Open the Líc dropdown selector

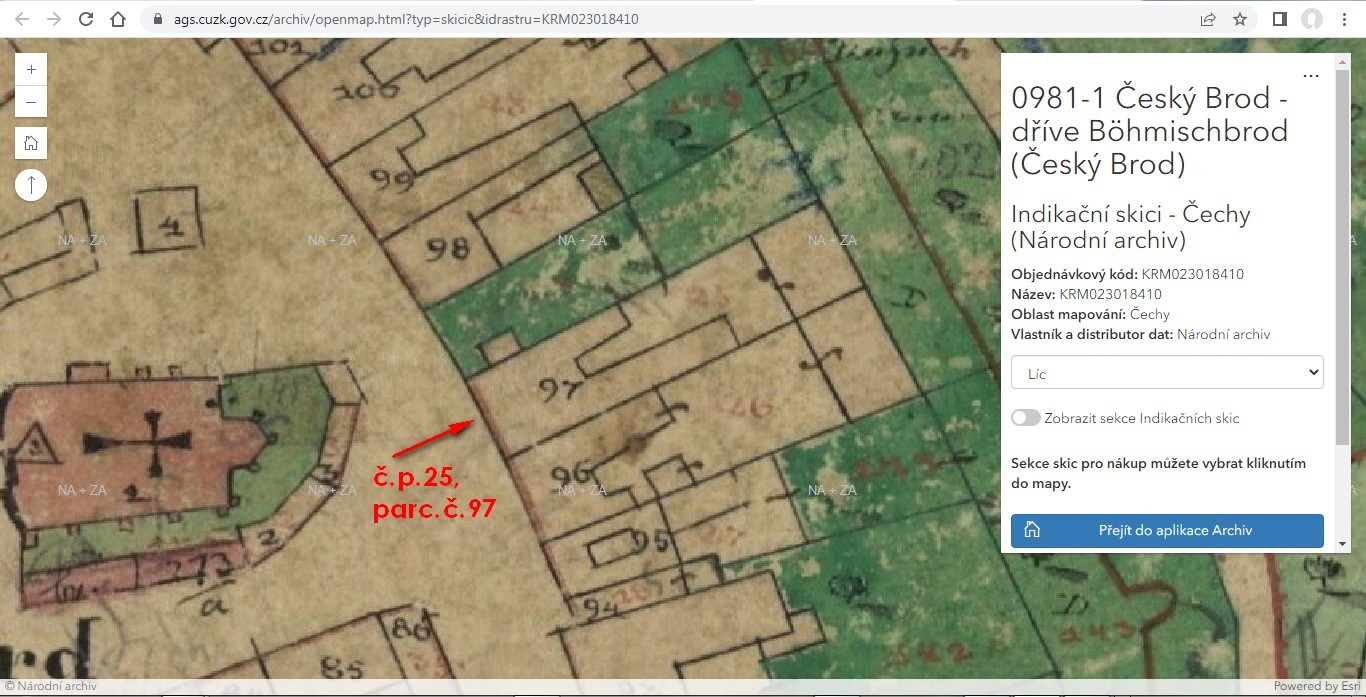click(x=1167, y=373)
